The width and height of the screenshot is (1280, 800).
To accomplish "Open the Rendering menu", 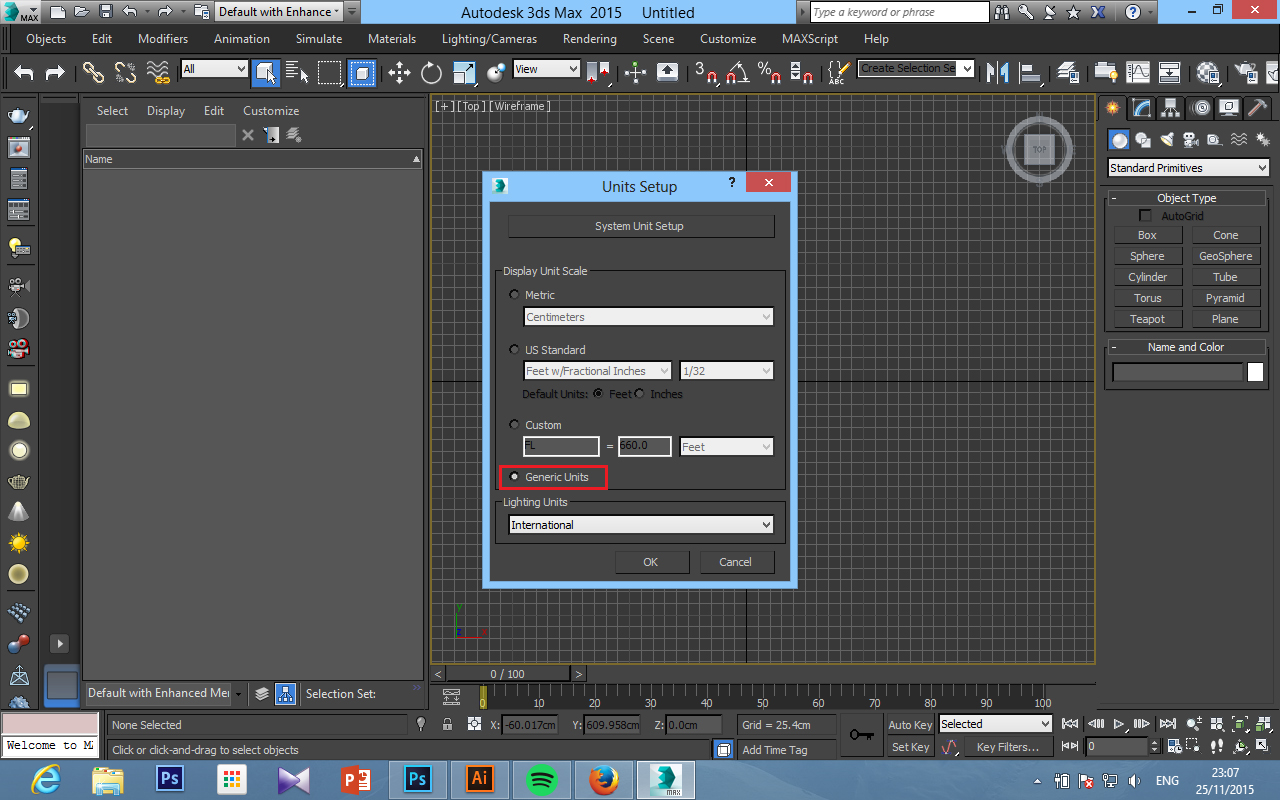I will [x=589, y=39].
